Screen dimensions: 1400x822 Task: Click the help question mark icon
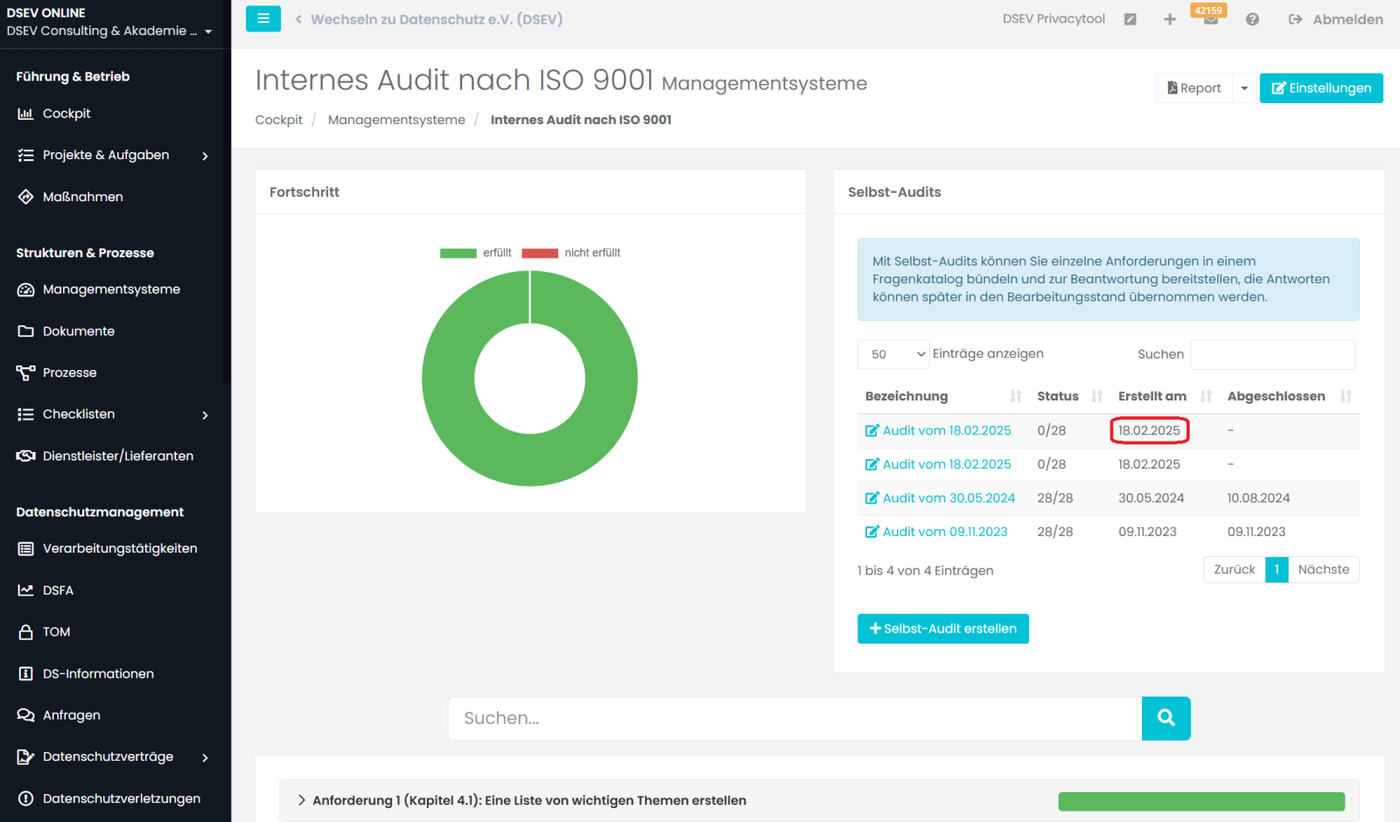[1252, 20]
